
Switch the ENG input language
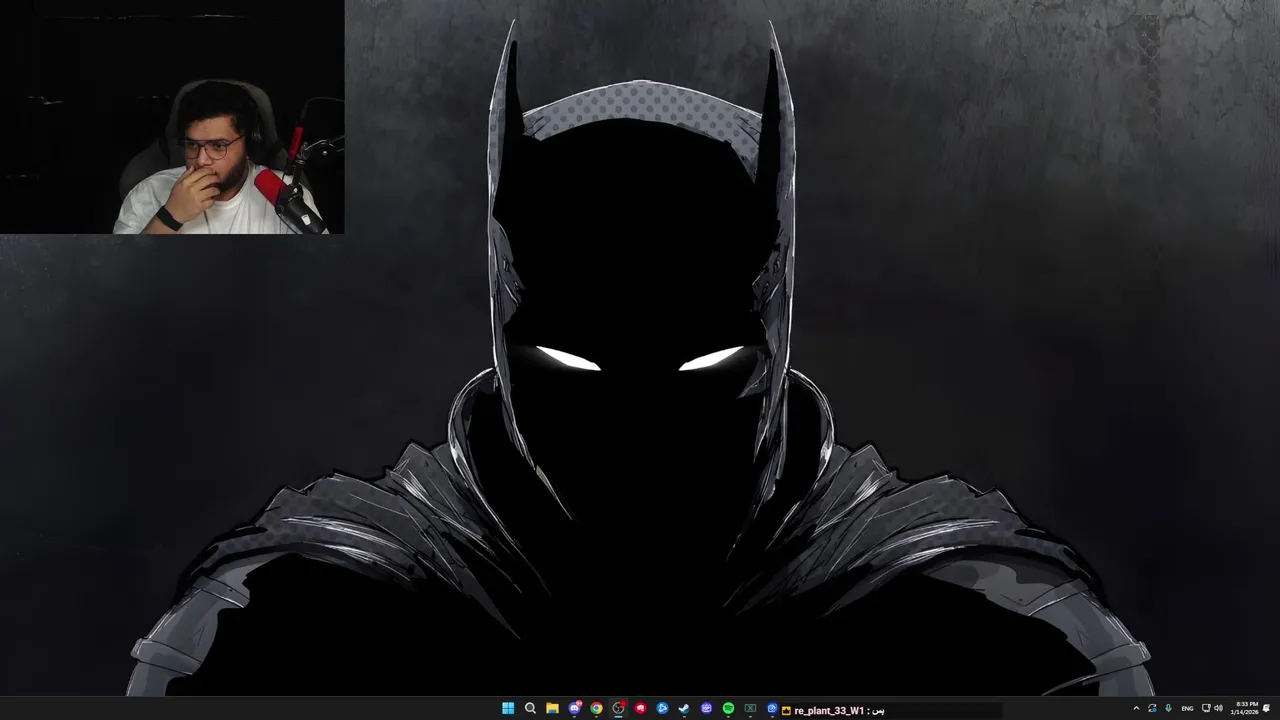tap(1188, 708)
